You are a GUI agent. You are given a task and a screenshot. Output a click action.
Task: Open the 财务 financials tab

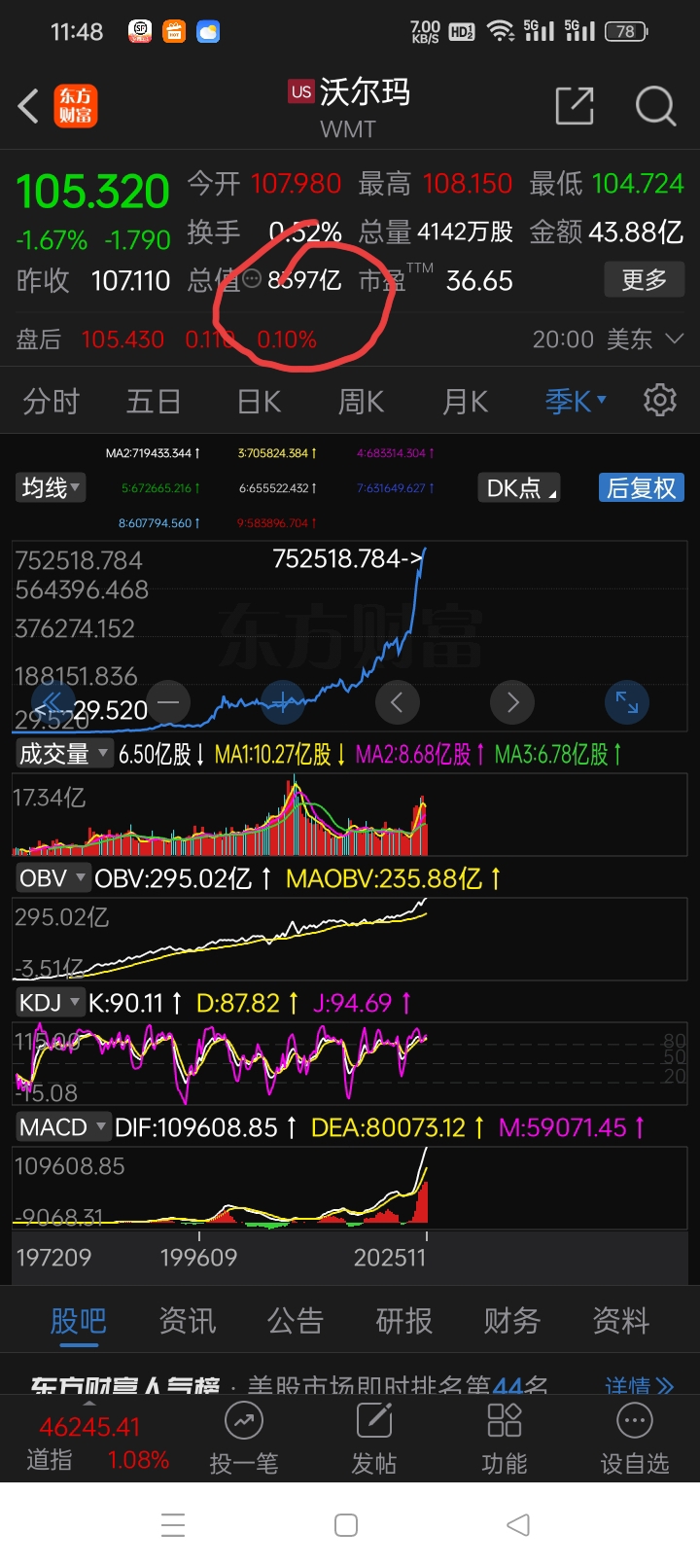[512, 1320]
